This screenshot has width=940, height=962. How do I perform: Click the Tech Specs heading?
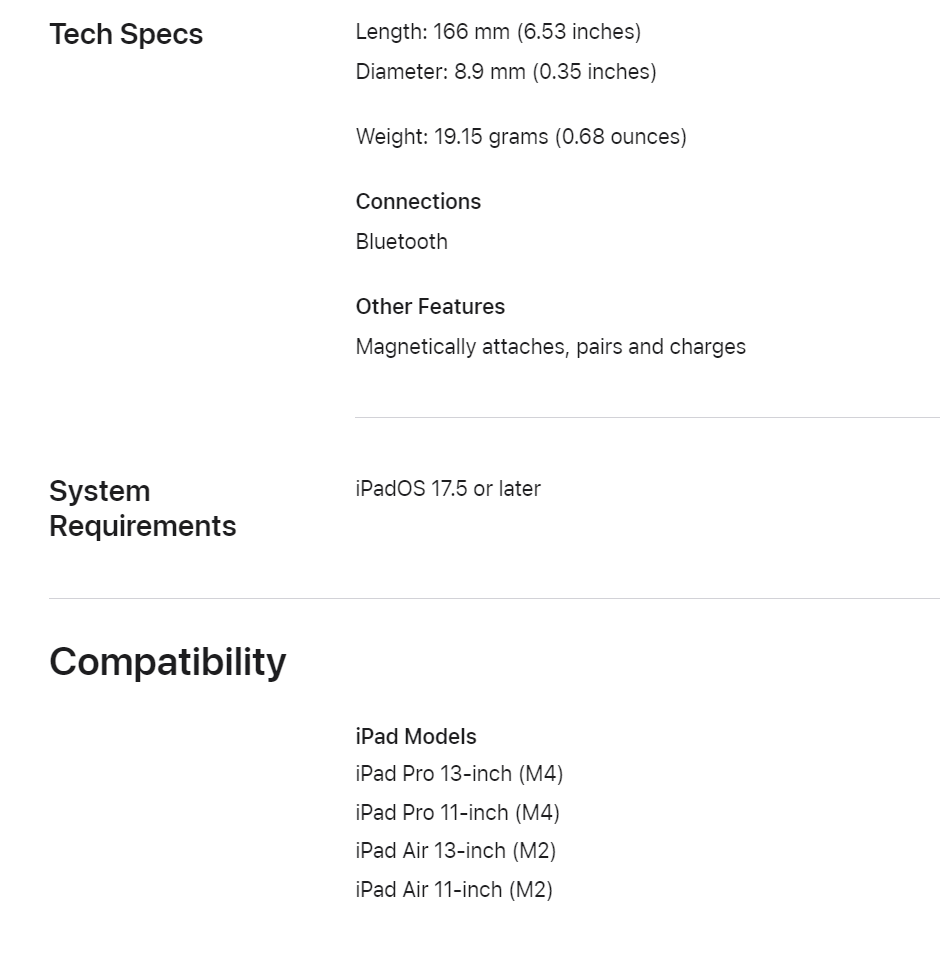[126, 34]
